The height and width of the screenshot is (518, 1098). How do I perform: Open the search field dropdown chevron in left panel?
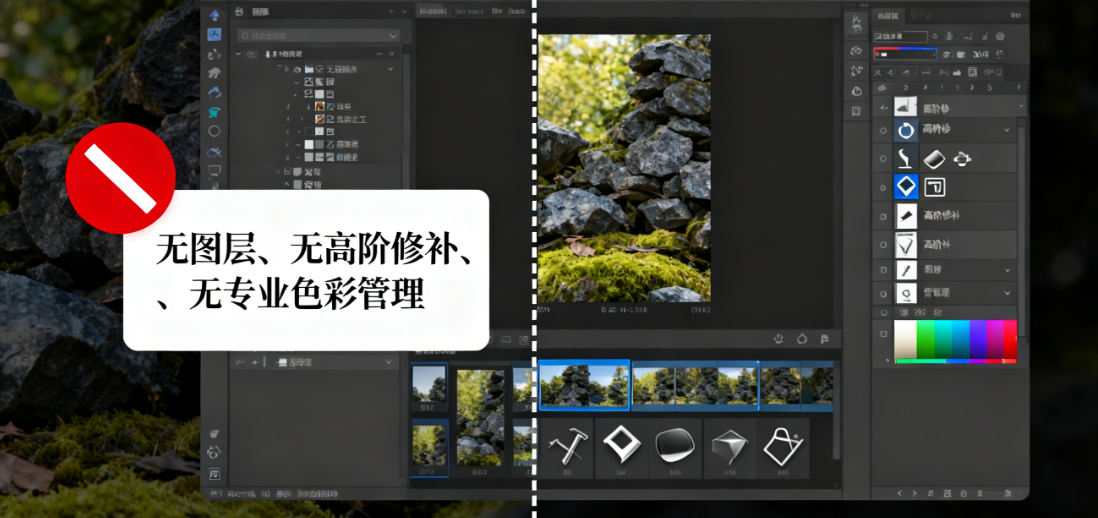(x=393, y=35)
